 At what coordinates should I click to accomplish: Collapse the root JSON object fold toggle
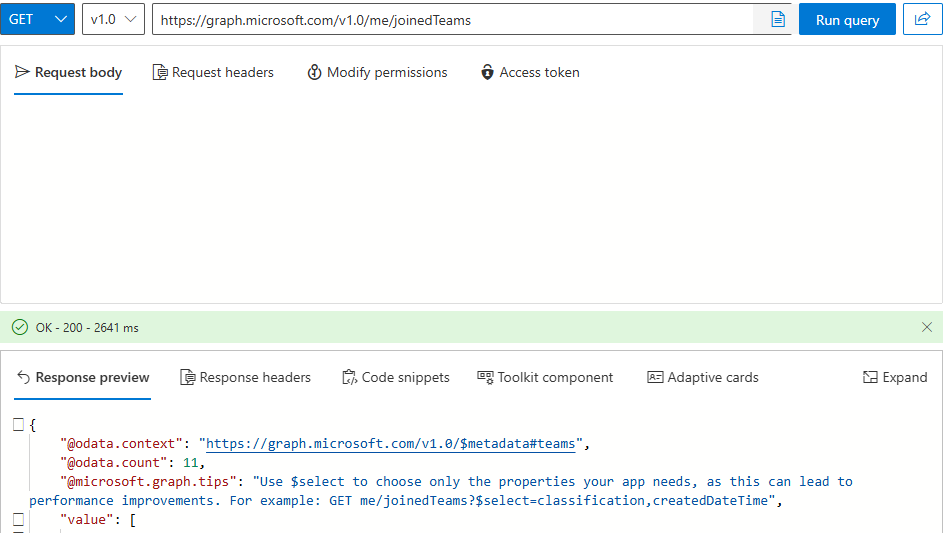coord(19,425)
